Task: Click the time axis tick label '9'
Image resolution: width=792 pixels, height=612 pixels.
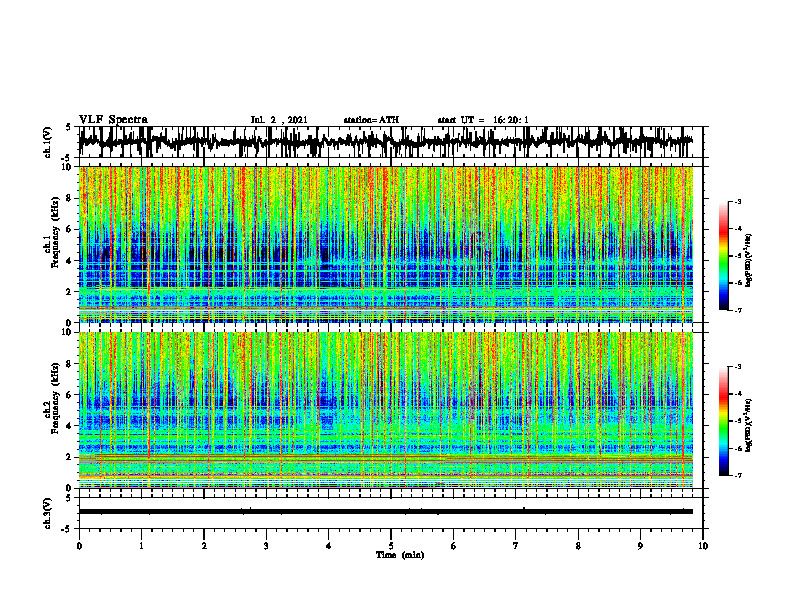Action: coord(640,546)
